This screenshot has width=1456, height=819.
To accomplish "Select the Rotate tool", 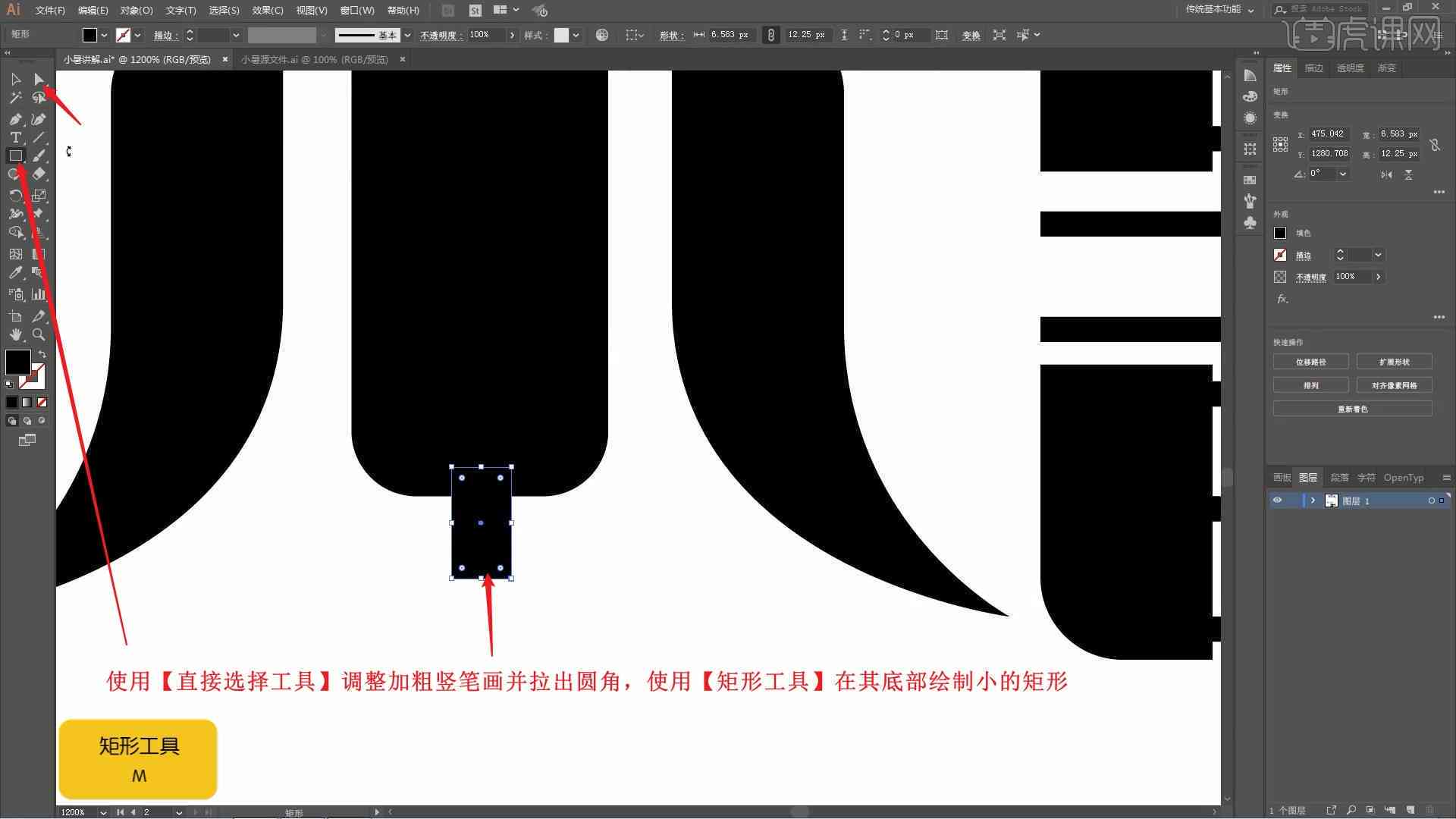I will (x=15, y=194).
